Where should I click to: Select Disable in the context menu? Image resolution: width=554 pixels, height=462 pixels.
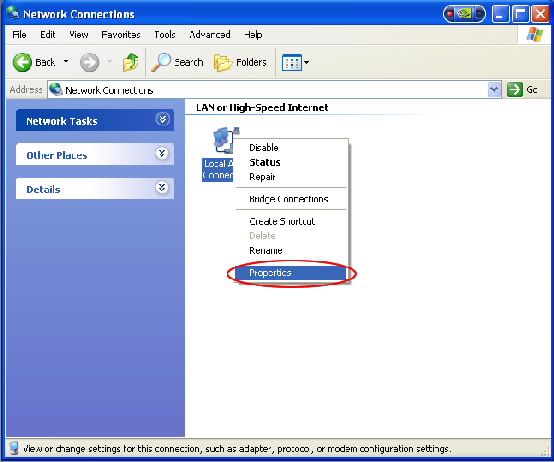[264, 148]
